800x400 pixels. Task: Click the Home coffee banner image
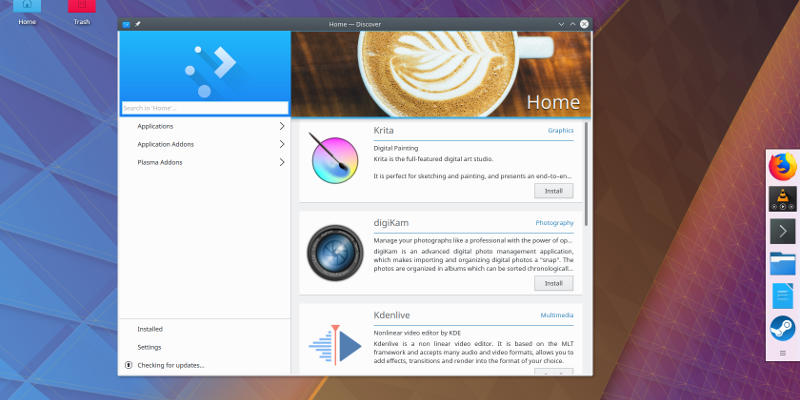(441, 74)
